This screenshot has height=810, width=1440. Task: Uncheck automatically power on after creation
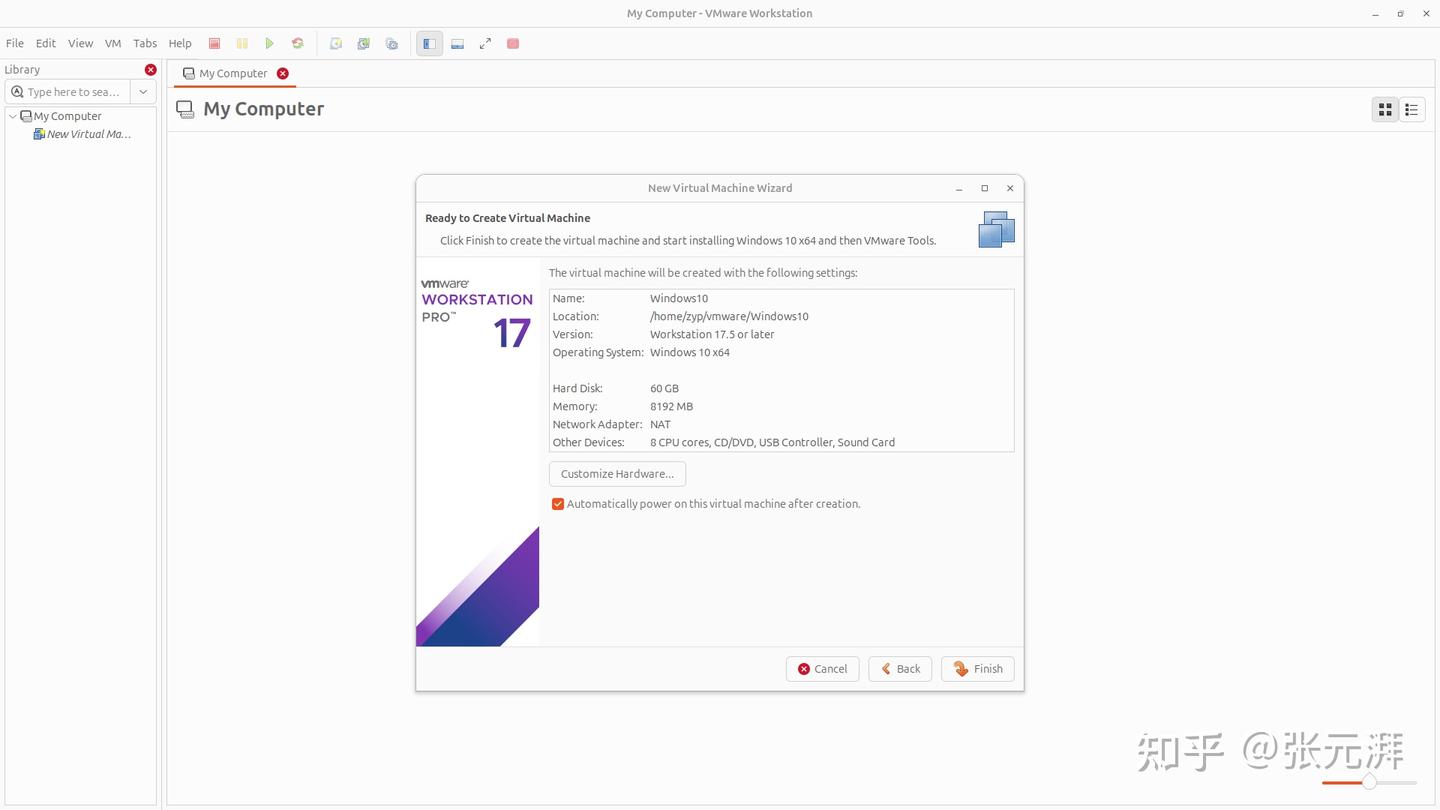click(x=558, y=504)
